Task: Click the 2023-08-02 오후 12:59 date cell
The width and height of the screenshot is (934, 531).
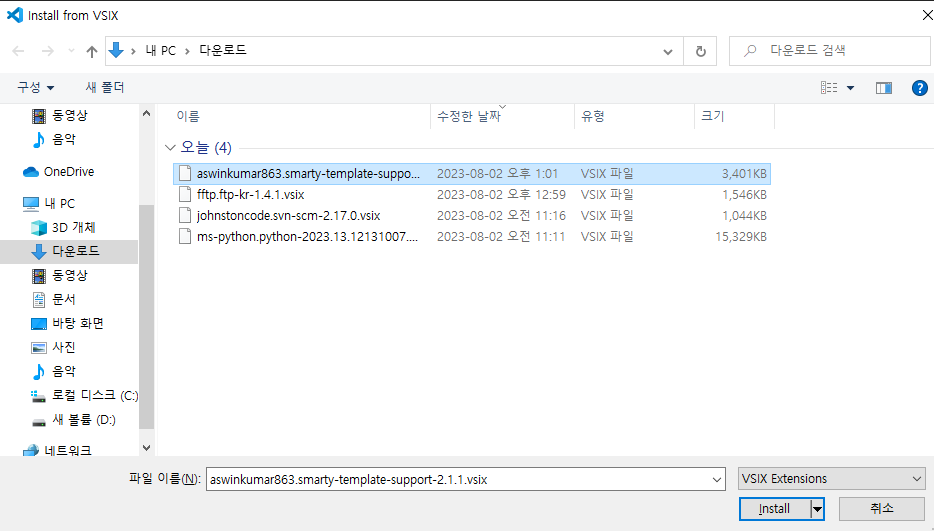Action: point(501,195)
